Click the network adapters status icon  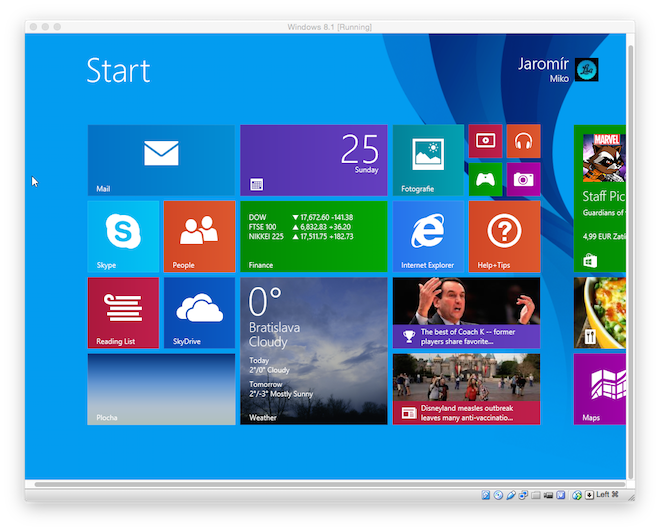(x=523, y=495)
